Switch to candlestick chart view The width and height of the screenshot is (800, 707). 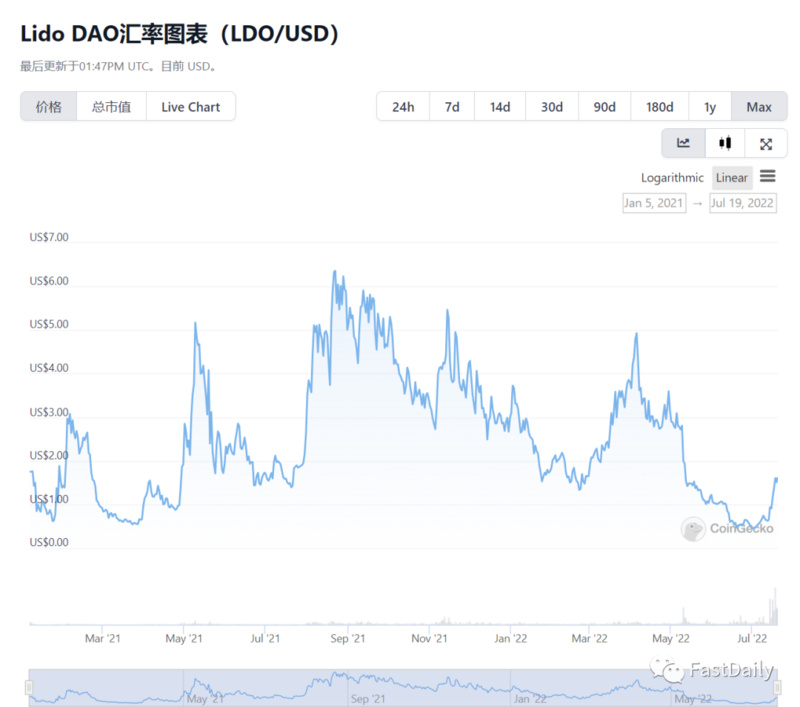click(x=725, y=143)
